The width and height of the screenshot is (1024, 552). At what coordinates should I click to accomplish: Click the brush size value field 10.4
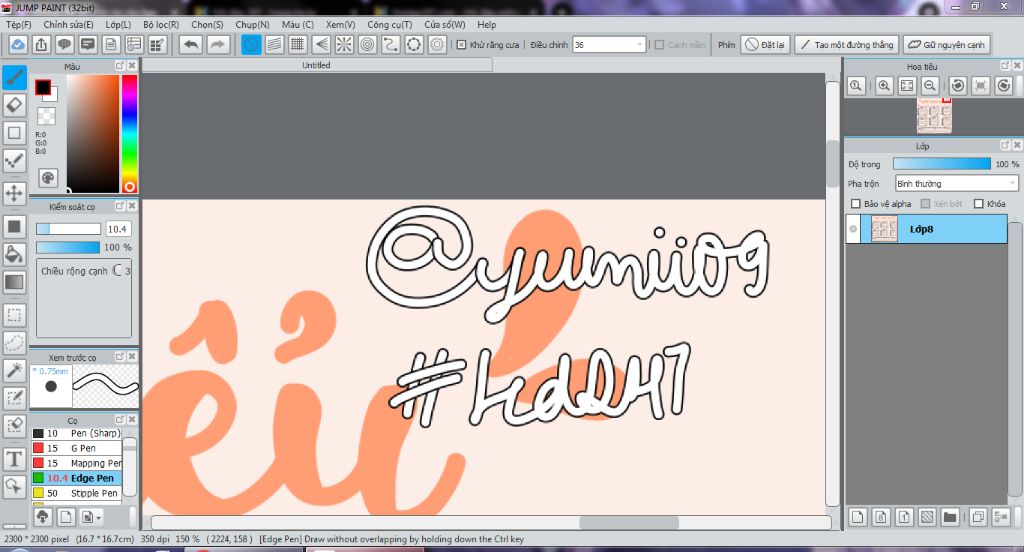tap(118, 229)
